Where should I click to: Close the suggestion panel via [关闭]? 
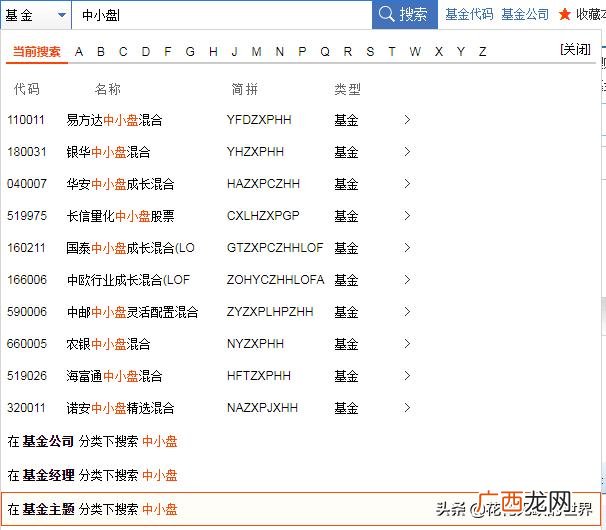coord(575,49)
